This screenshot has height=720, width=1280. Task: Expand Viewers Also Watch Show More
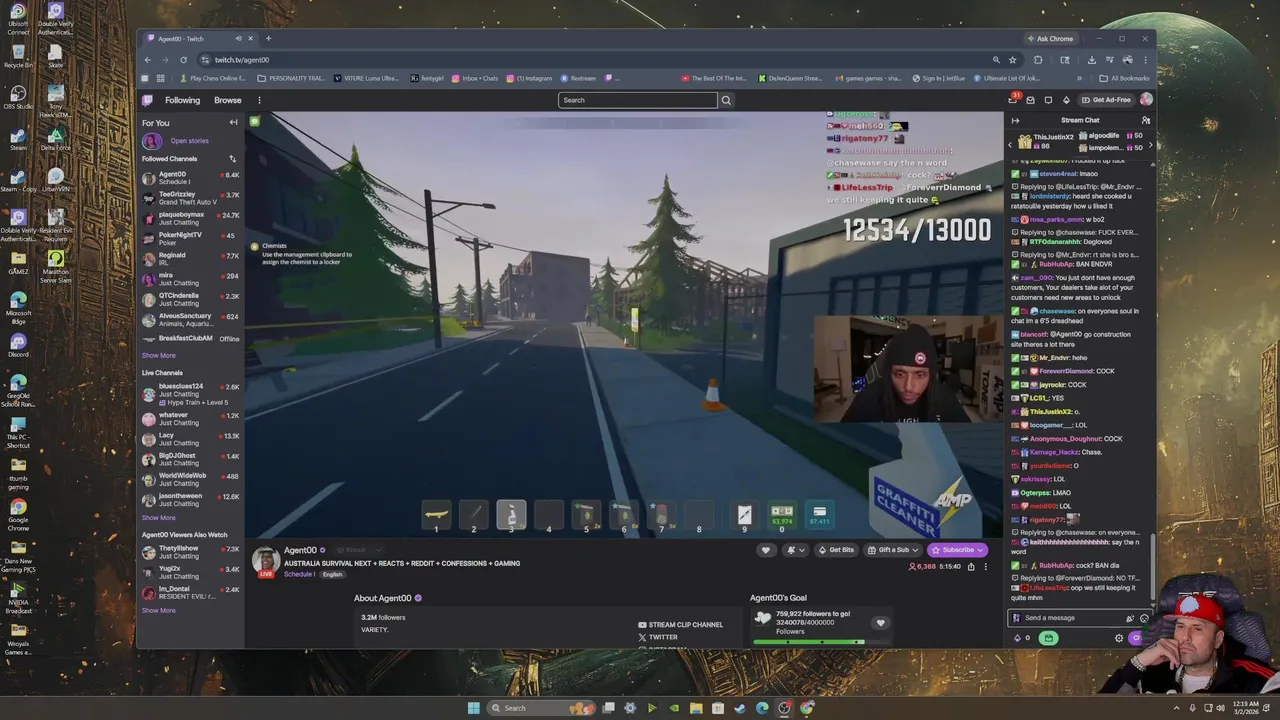point(158,610)
